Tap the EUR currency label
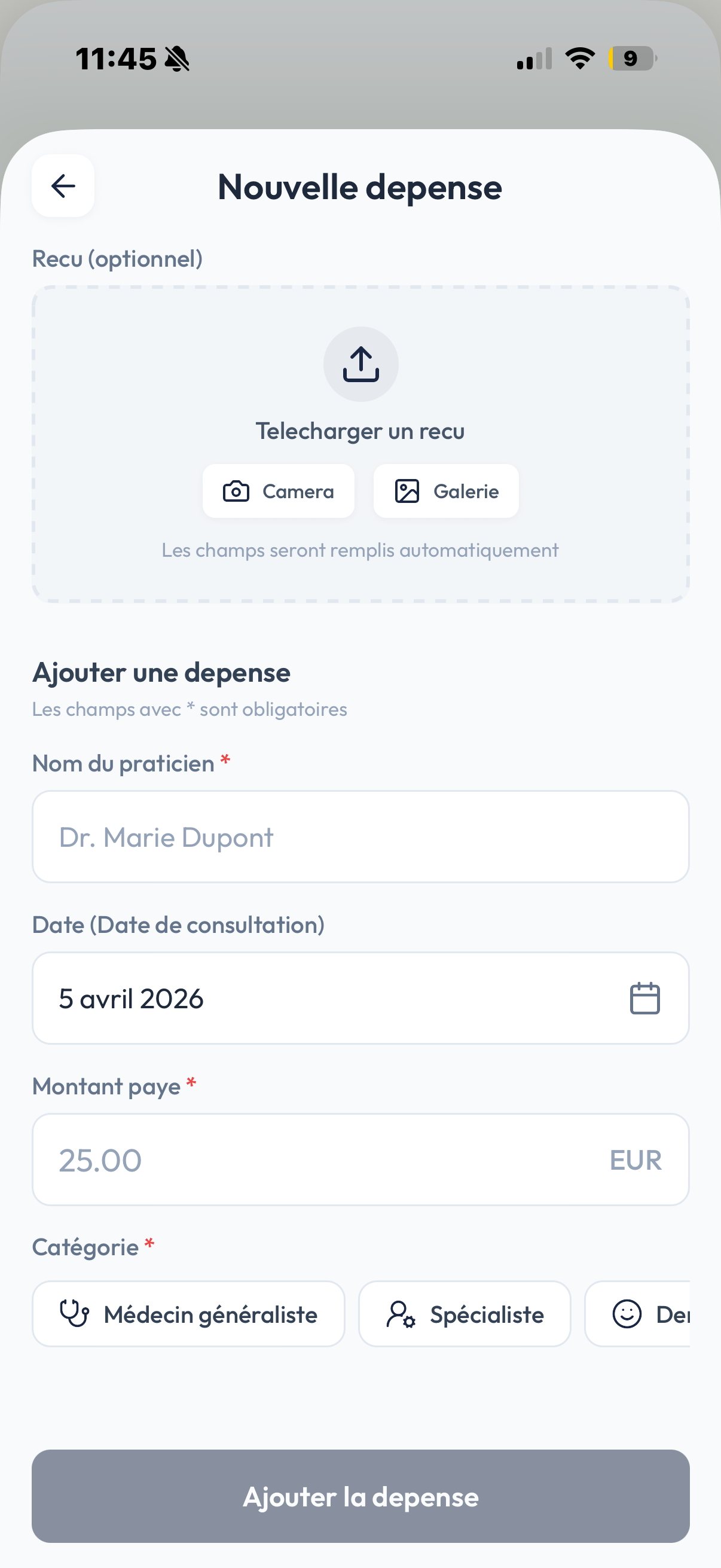Screen dimensions: 721x1568 pos(636,1160)
